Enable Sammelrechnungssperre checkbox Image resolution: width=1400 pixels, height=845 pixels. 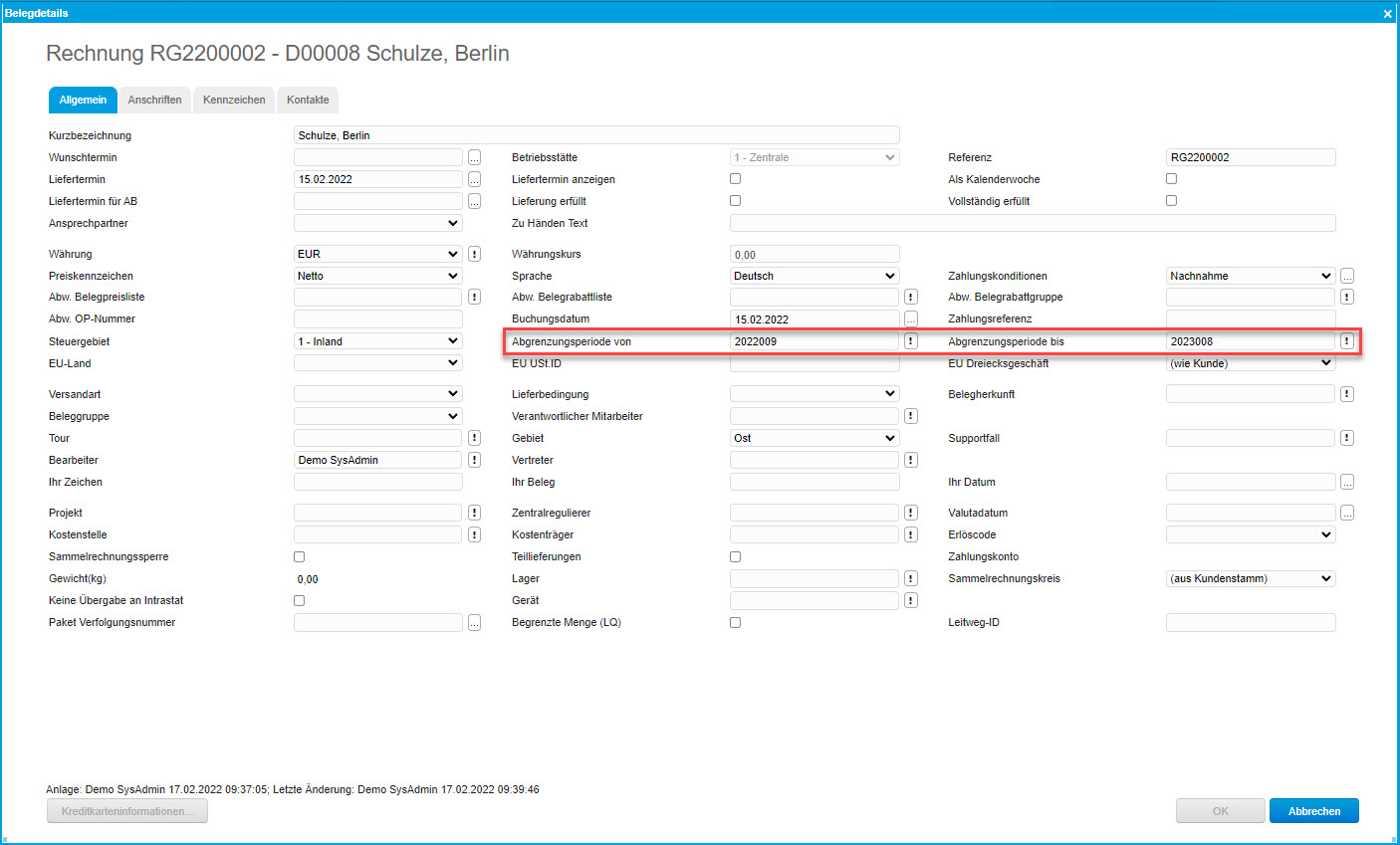click(x=299, y=557)
